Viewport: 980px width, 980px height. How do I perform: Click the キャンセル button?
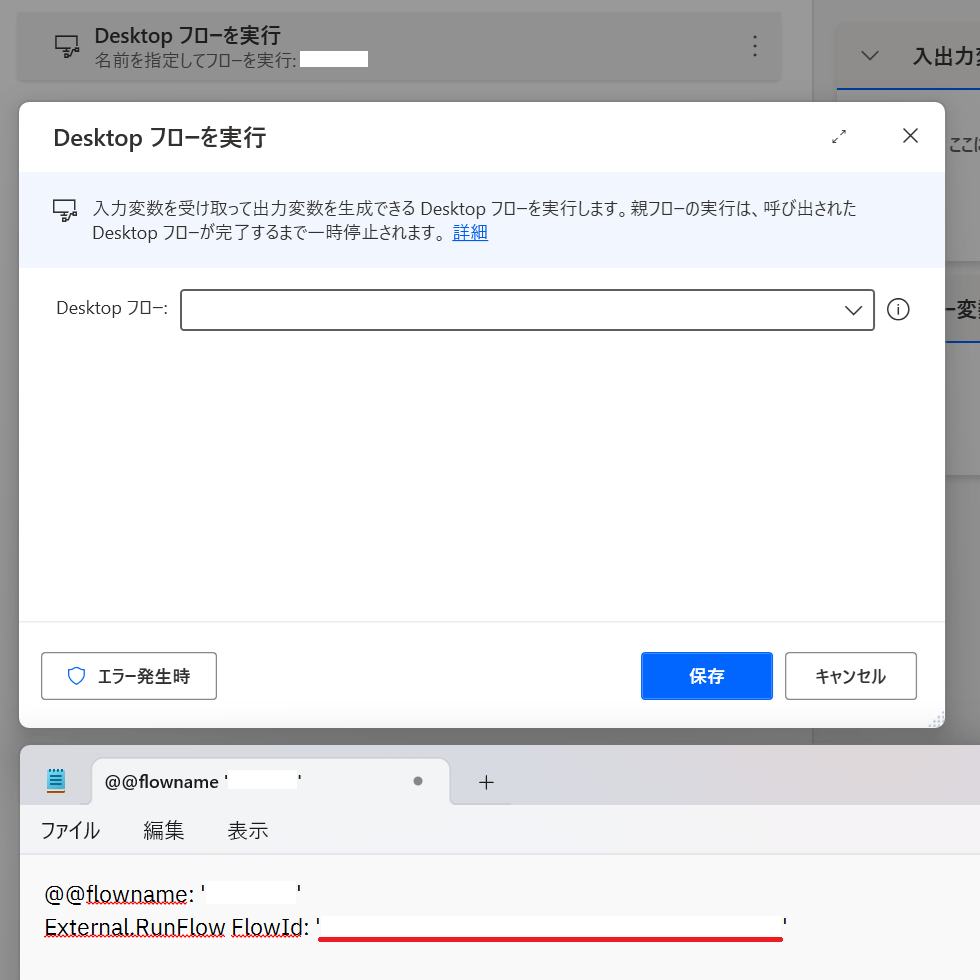tap(851, 676)
